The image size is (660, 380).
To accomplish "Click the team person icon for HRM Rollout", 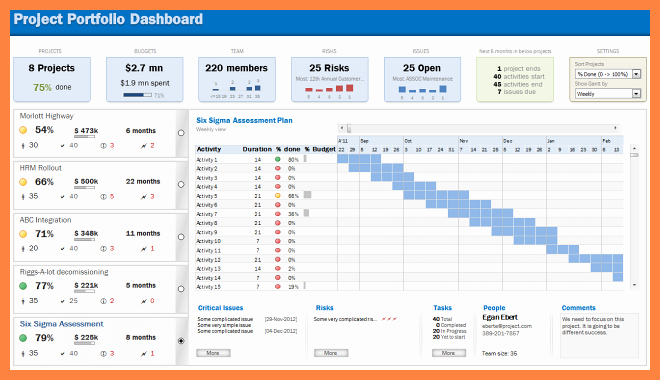I will click(x=23, y=197).
